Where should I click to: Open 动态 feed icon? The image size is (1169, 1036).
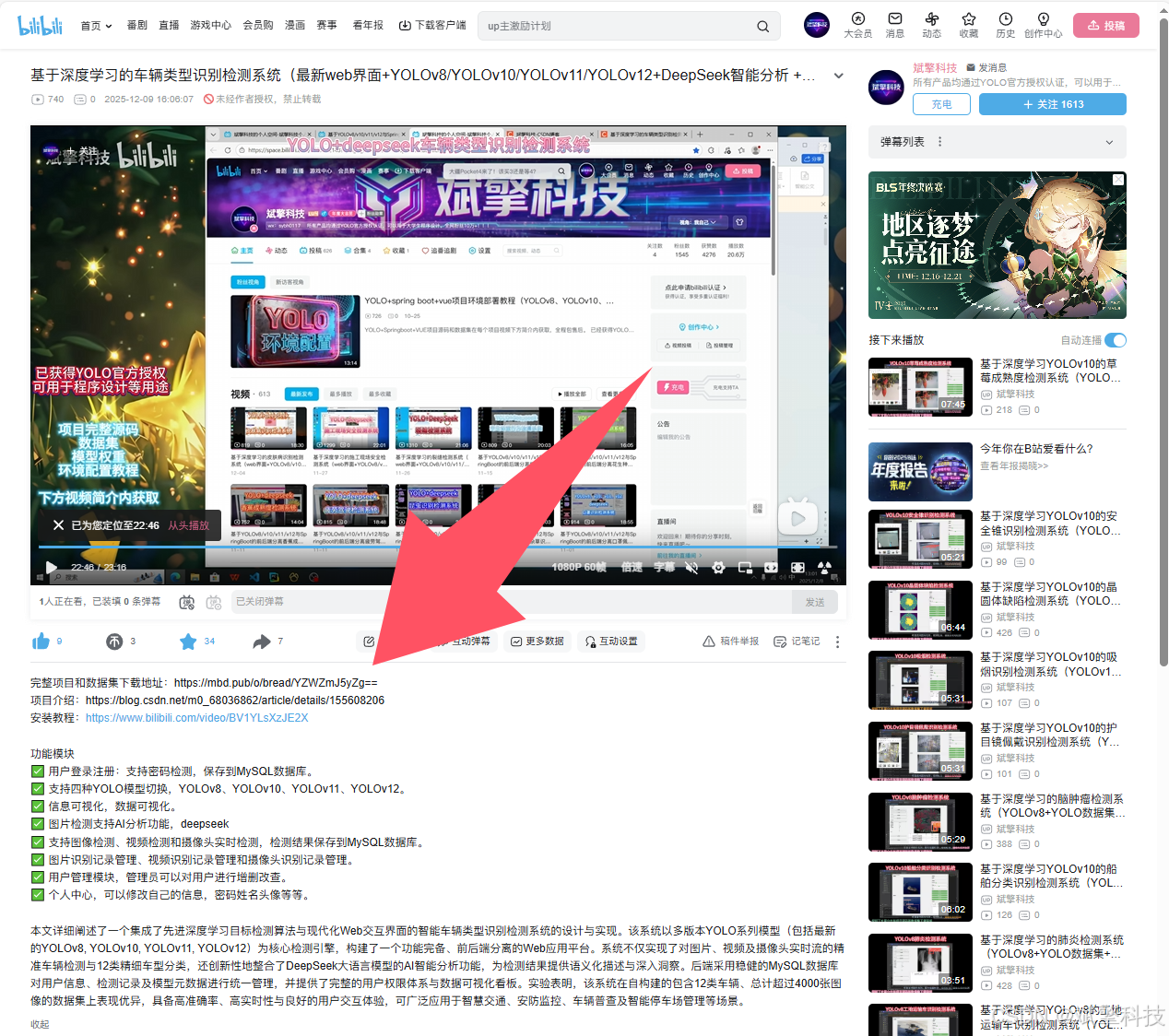coord(931,25)
